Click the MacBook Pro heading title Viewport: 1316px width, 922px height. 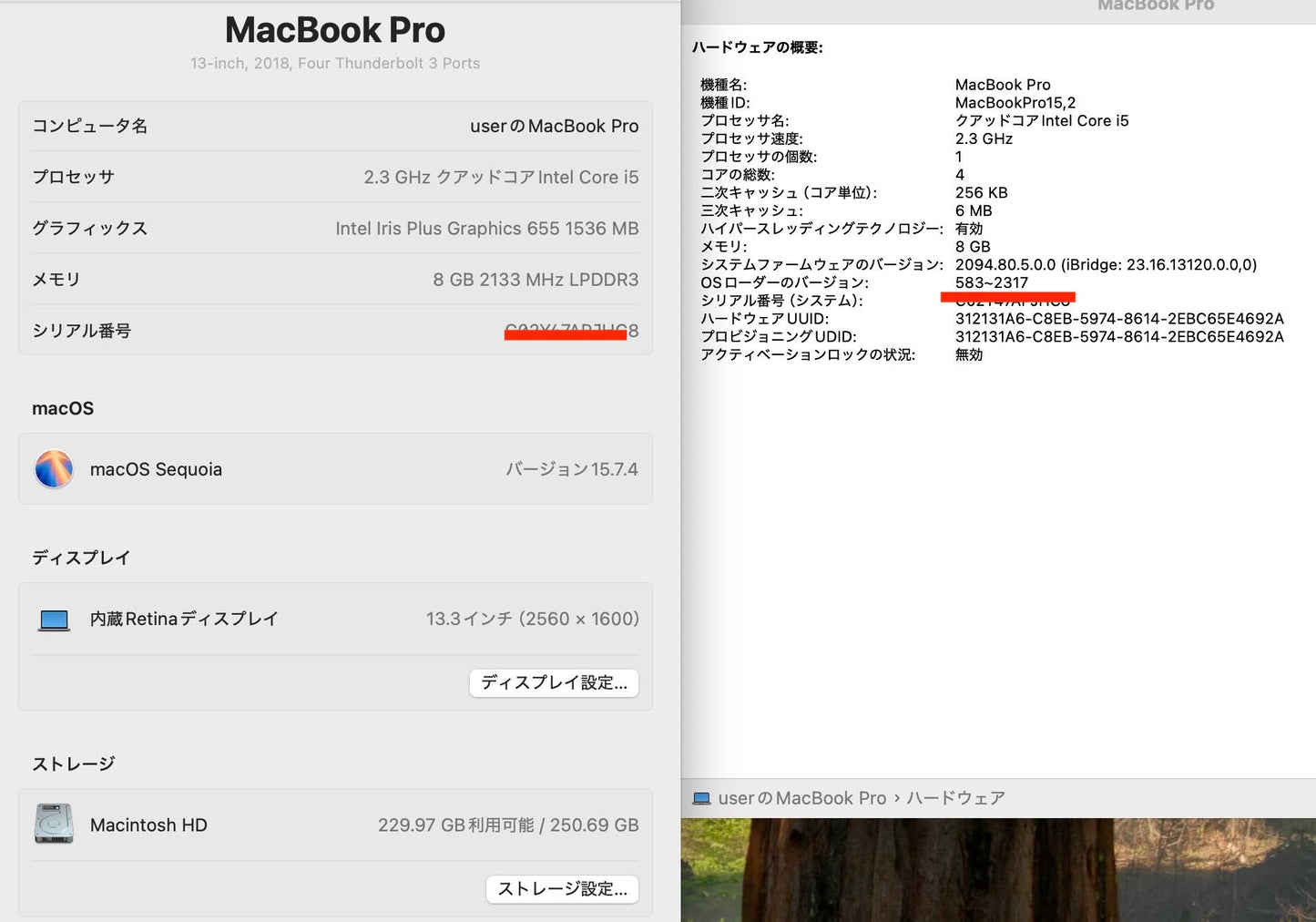click(335, 30)
